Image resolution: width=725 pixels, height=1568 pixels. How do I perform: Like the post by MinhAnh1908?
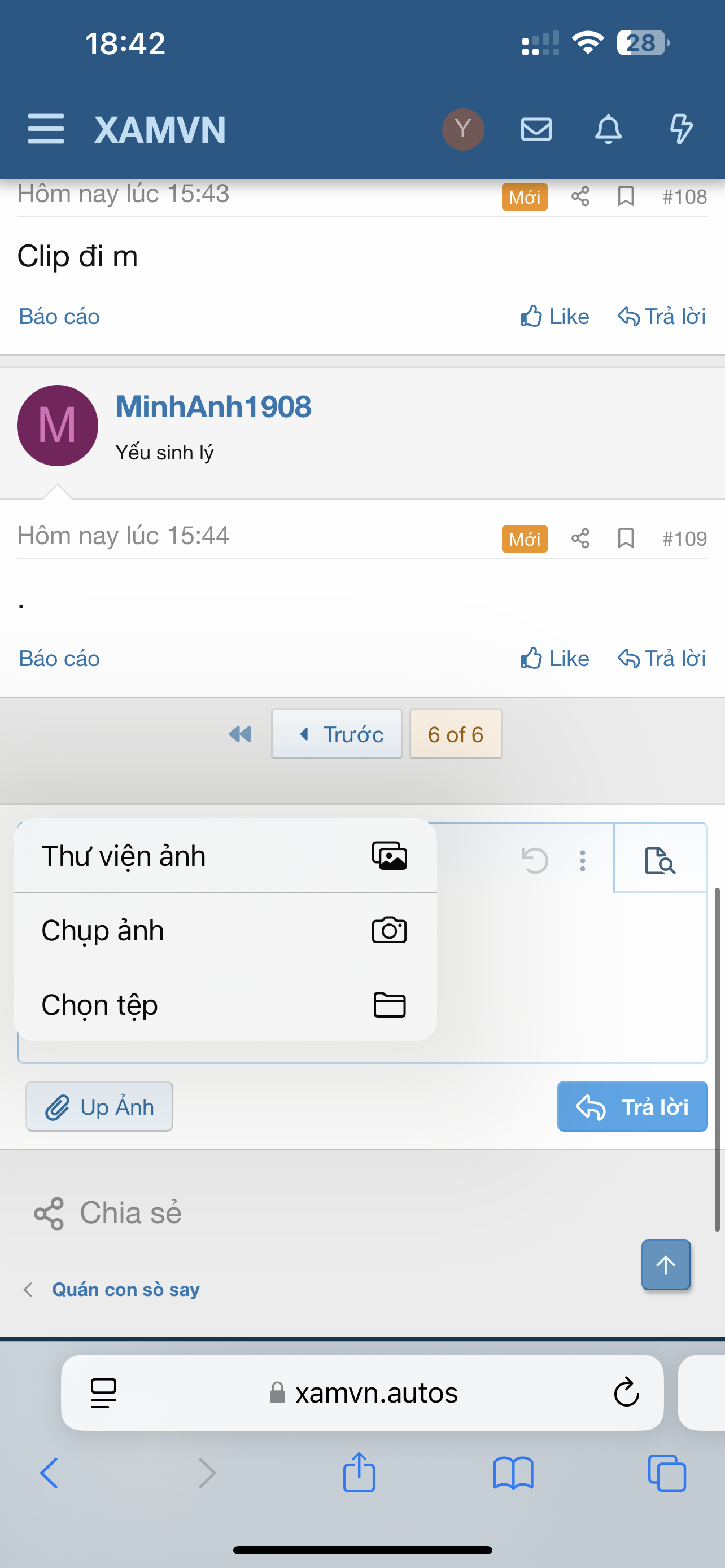coord(554,659)
